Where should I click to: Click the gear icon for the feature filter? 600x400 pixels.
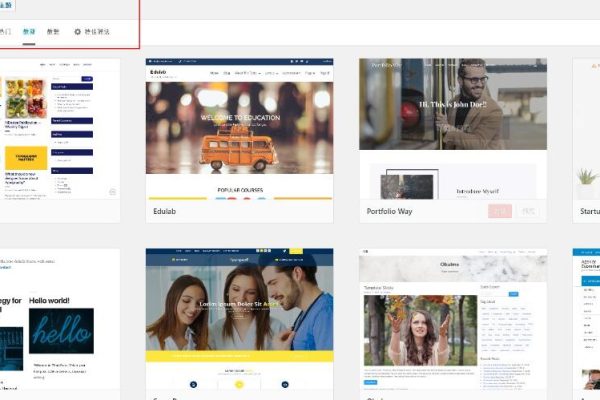point(79,32)
